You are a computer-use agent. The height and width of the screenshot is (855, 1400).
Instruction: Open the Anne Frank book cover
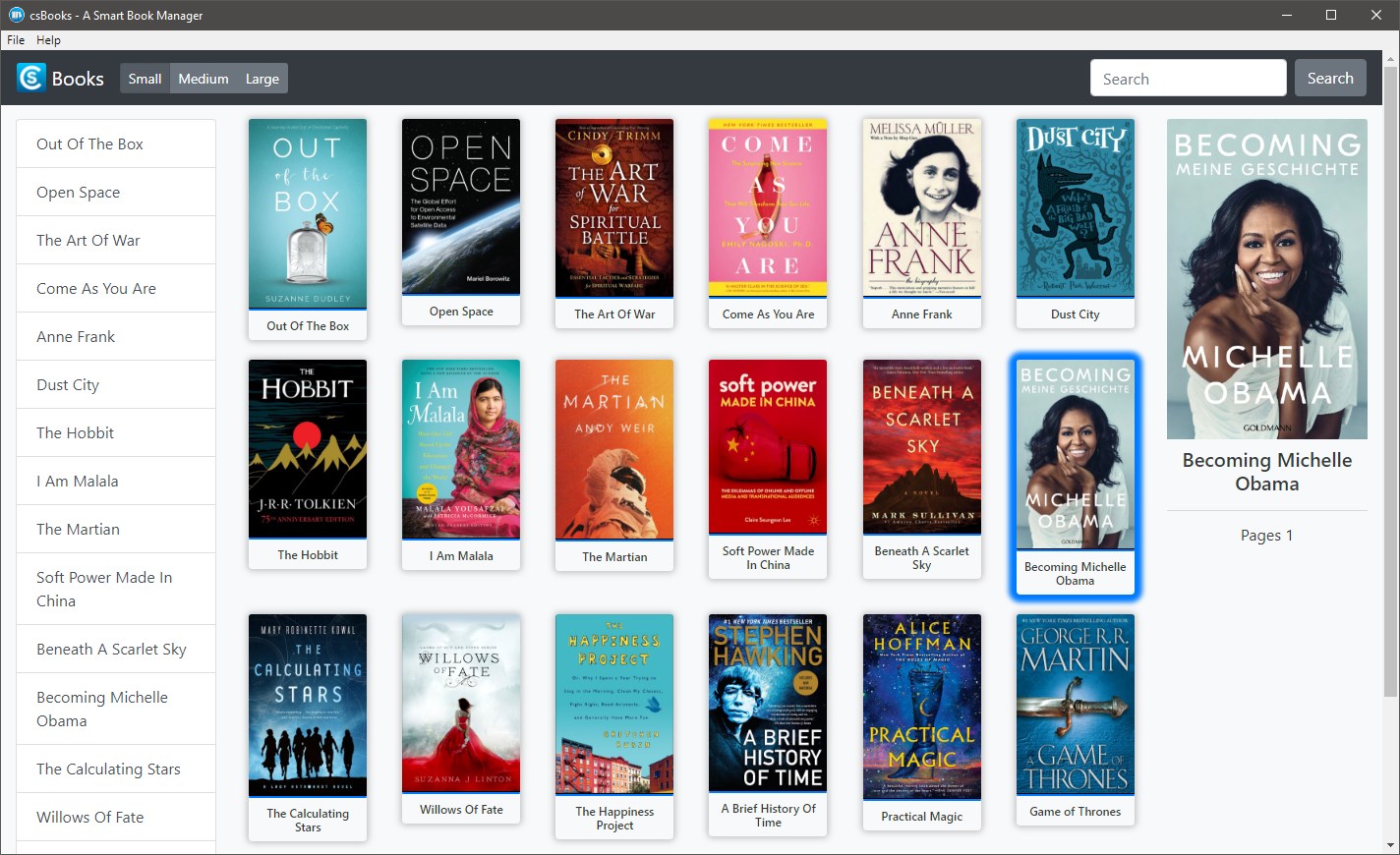[x=922, y=208]
